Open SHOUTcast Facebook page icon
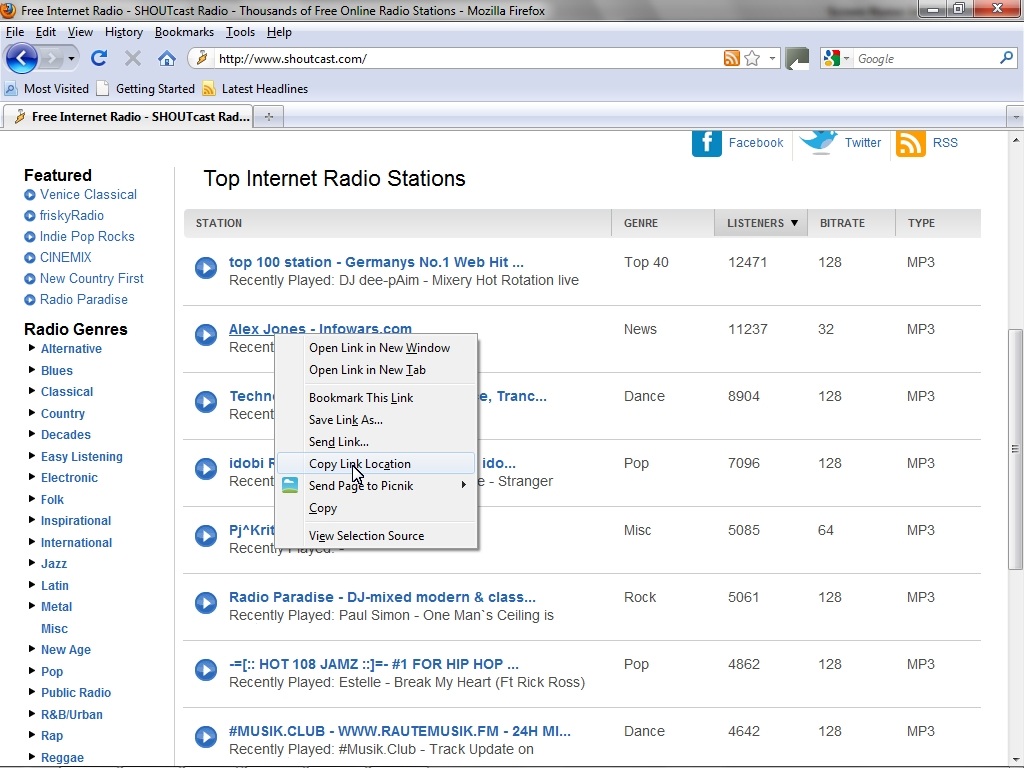Screen dimensions: 1025x769 707,143
